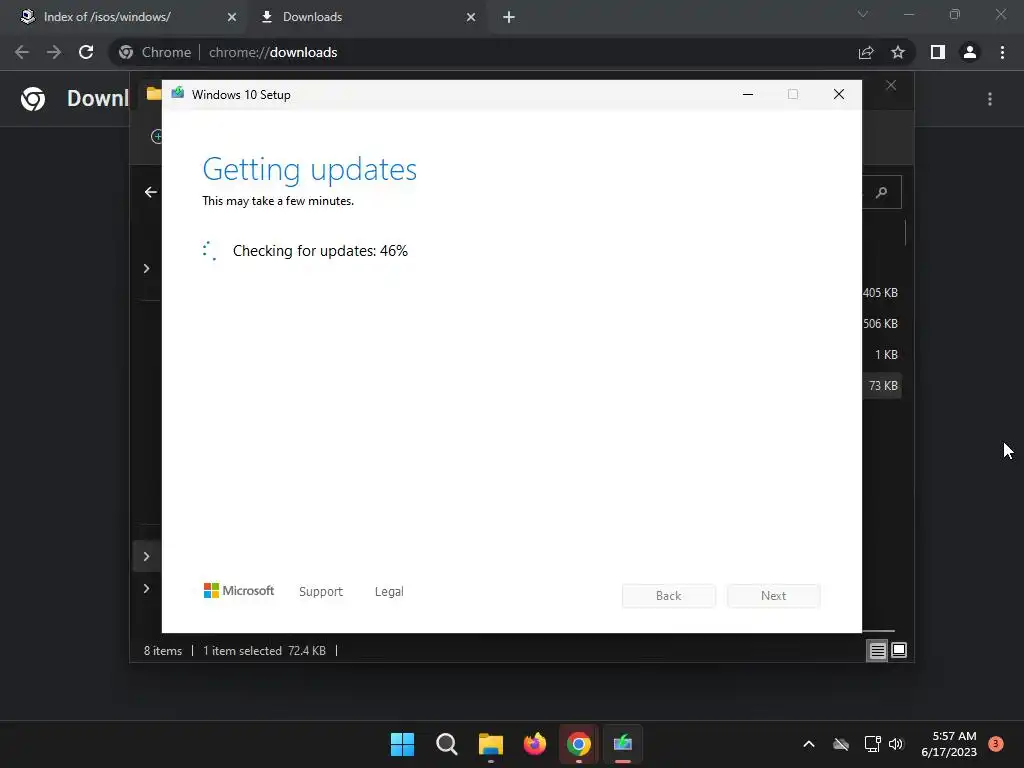Screen dimensions: 1024x768
Task: Reload the Chrome page
Action: [86, 52]
